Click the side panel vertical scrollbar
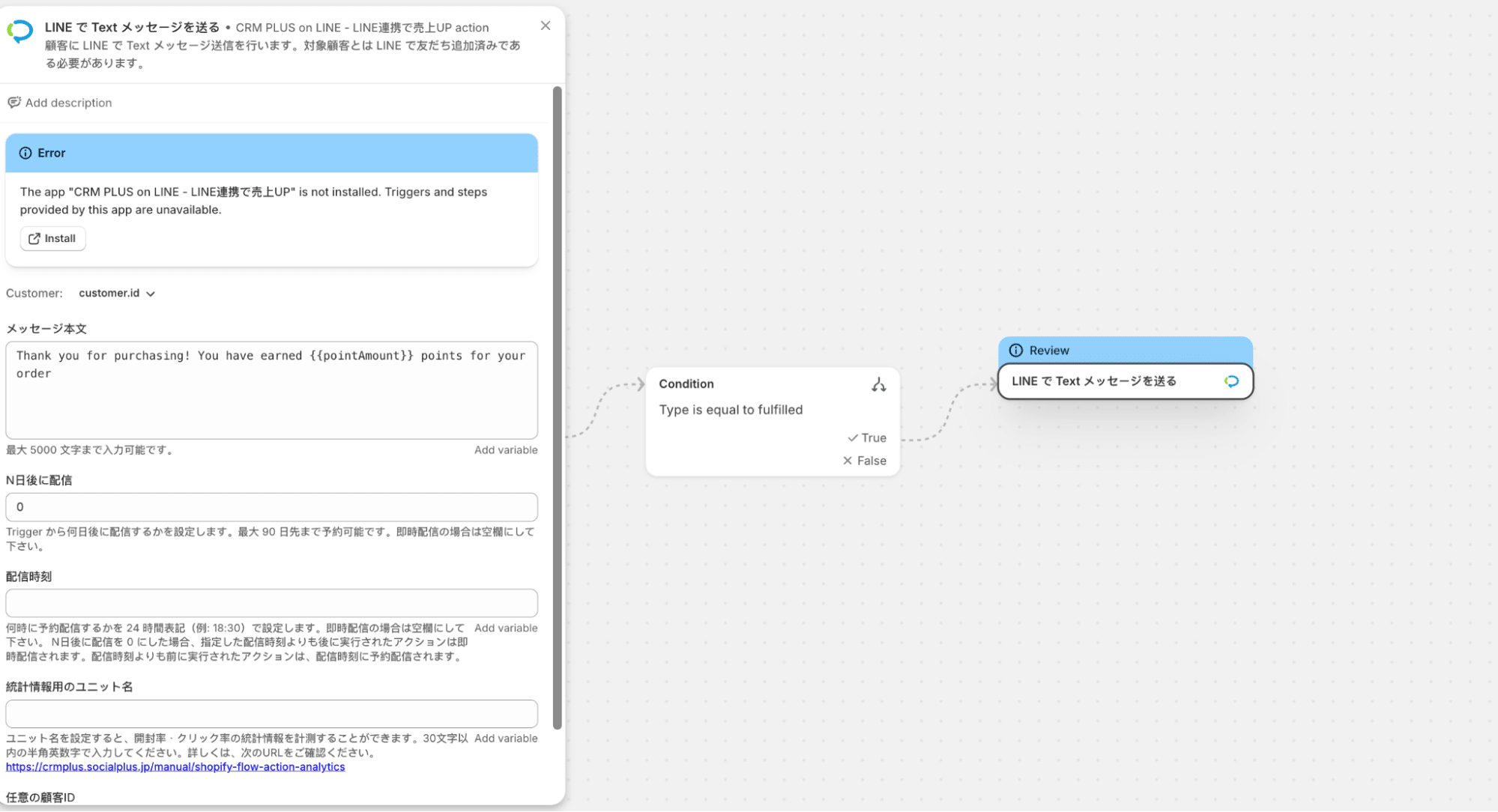The width and height of the screenshot is (1498, 812). coord(557,407)
